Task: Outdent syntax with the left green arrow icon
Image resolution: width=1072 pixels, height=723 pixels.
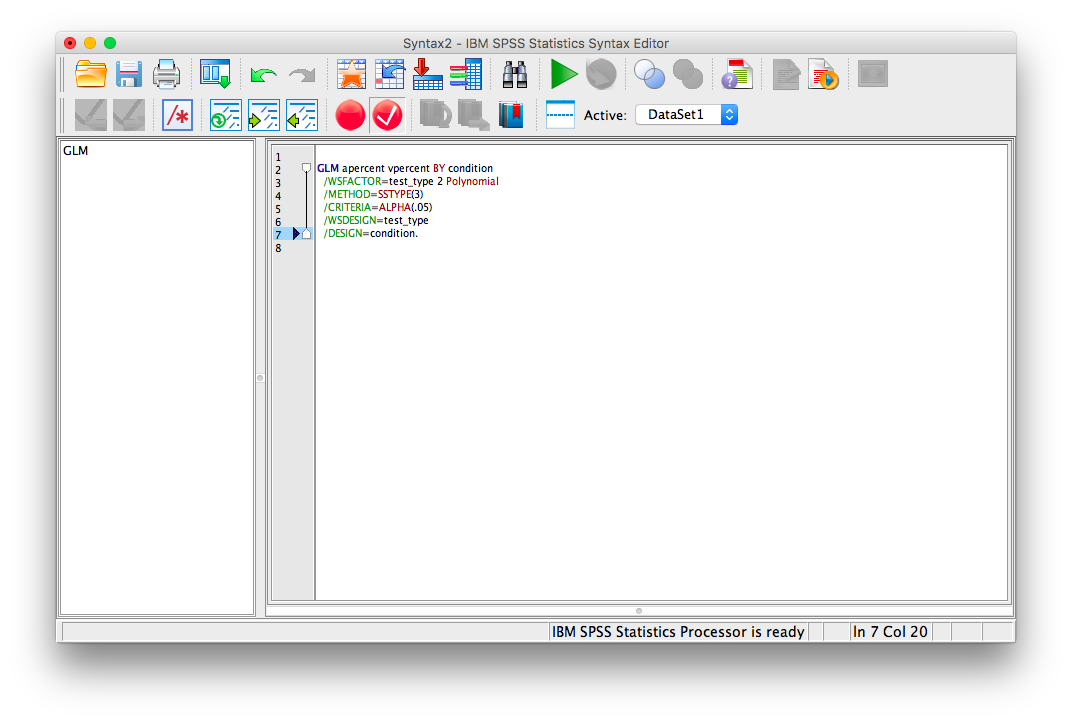Action: click(x=302, y=115)
